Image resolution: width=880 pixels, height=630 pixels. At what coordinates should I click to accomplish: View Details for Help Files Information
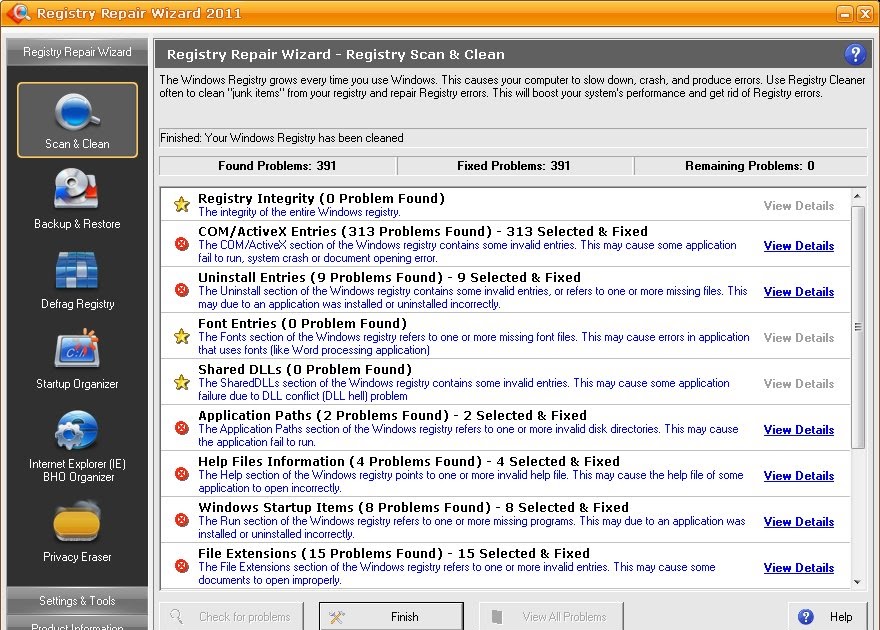(799, 476)
